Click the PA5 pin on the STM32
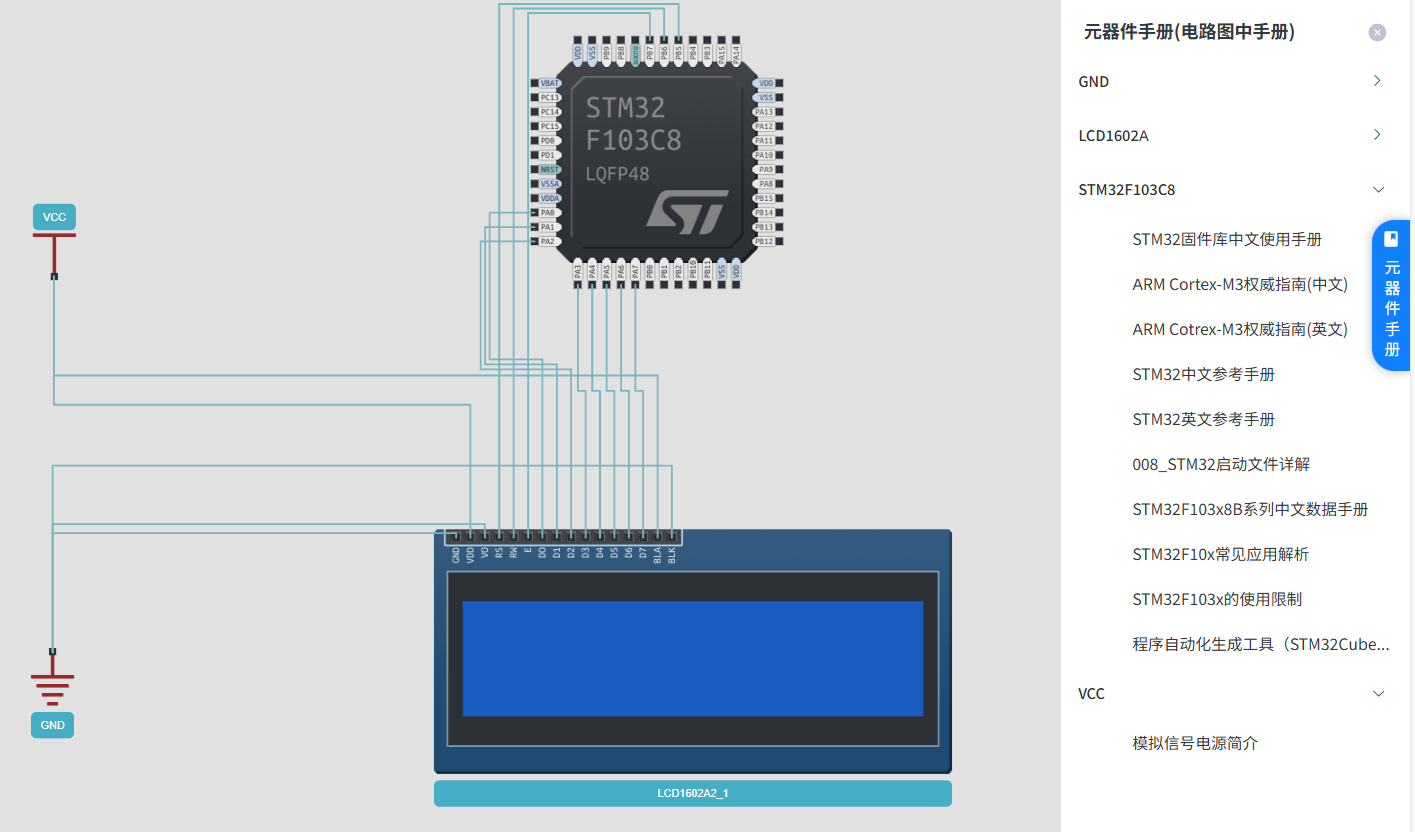This screenshot has height=832, width=1415. tap(606, 273)
